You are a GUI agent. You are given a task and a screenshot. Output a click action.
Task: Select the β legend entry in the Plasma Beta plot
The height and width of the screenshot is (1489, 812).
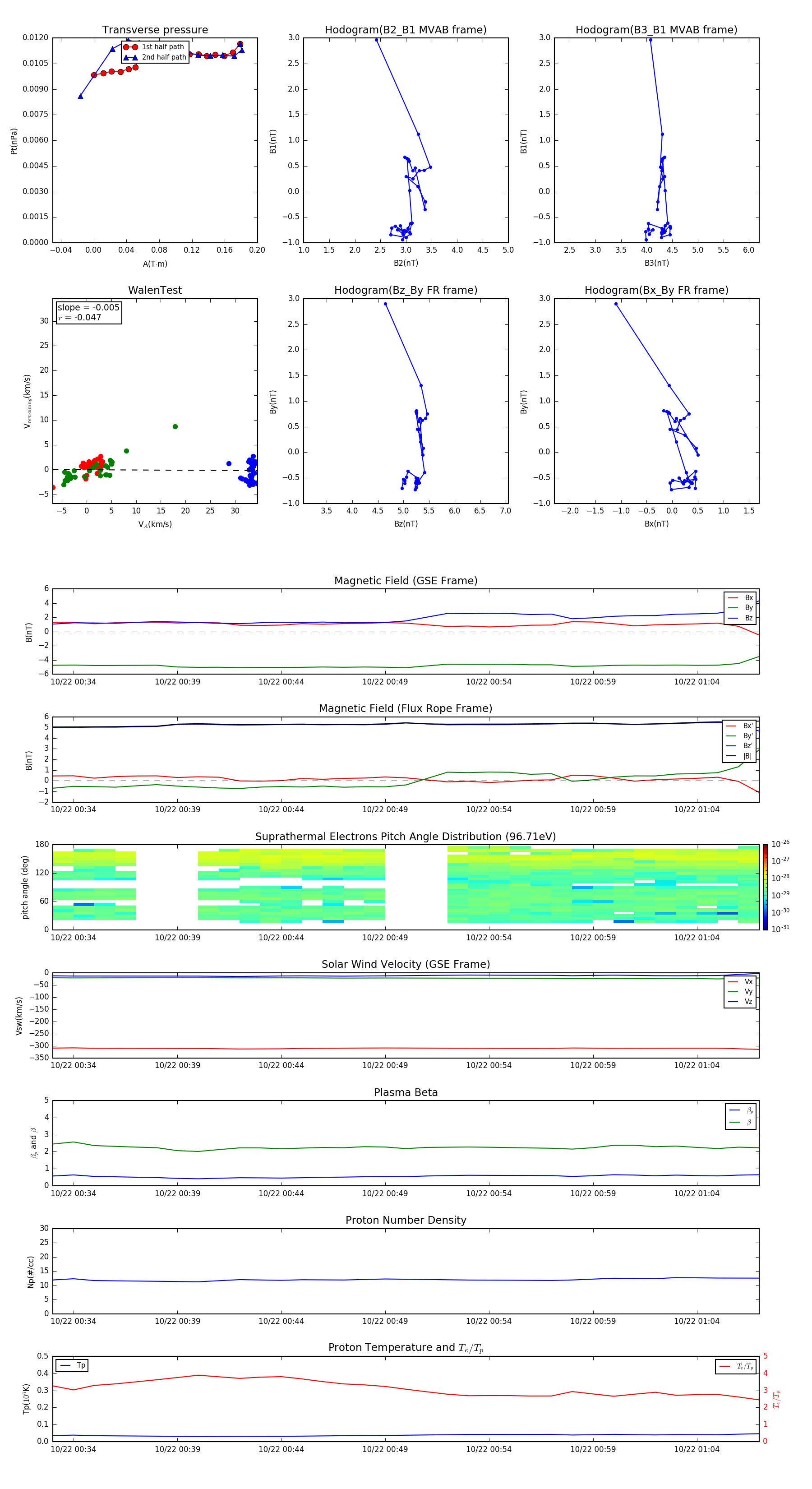741,1122
